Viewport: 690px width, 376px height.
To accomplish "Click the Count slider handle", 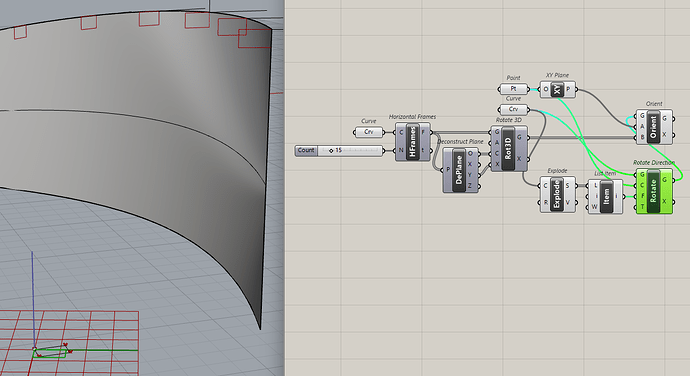I will (x=331, y=151).
